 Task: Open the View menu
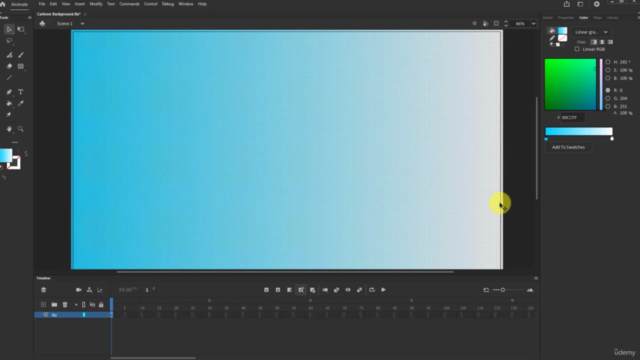66,4
